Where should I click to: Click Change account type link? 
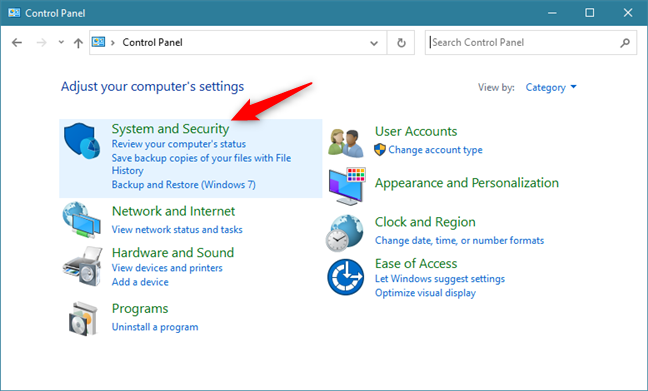coord(435,150)
